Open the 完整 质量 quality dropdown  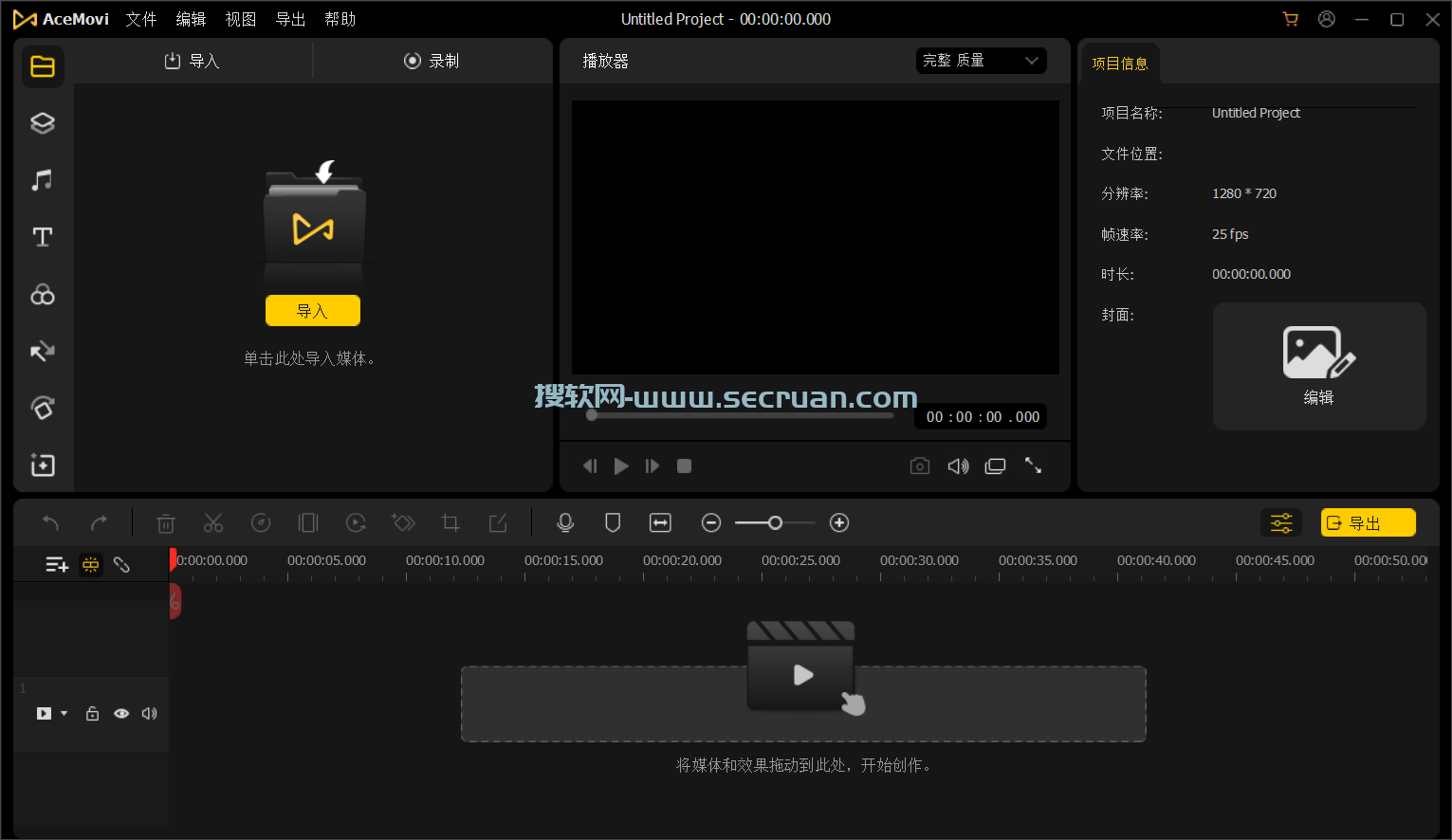click(982, 61)
